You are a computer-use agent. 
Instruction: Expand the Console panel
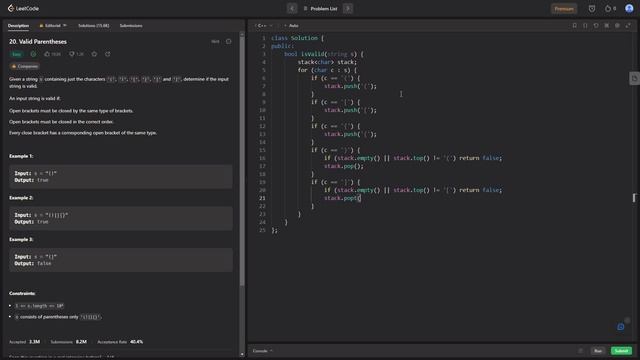262,351
